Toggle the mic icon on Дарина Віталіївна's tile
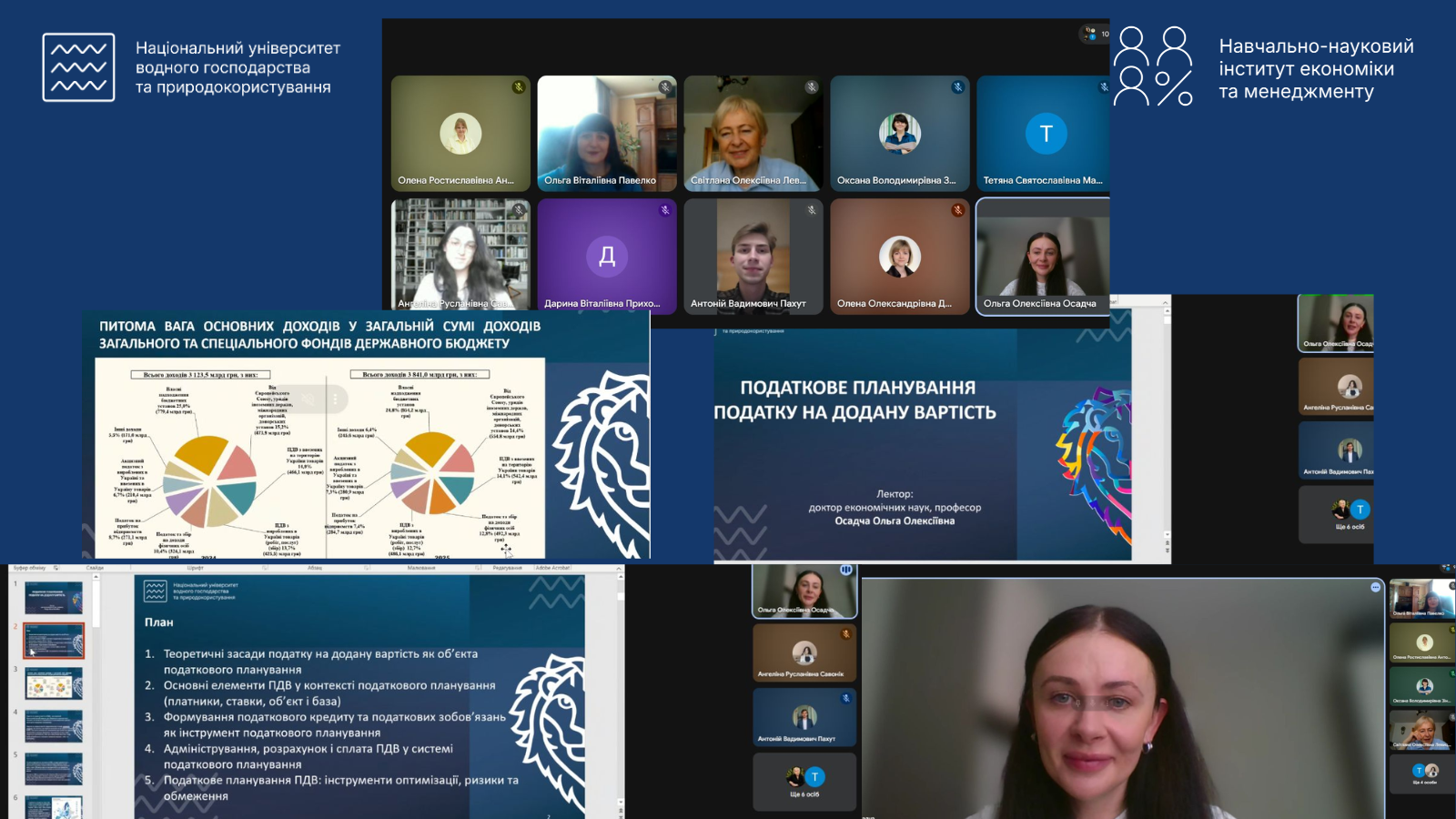The image size is (1456, 819). (665, 210)
